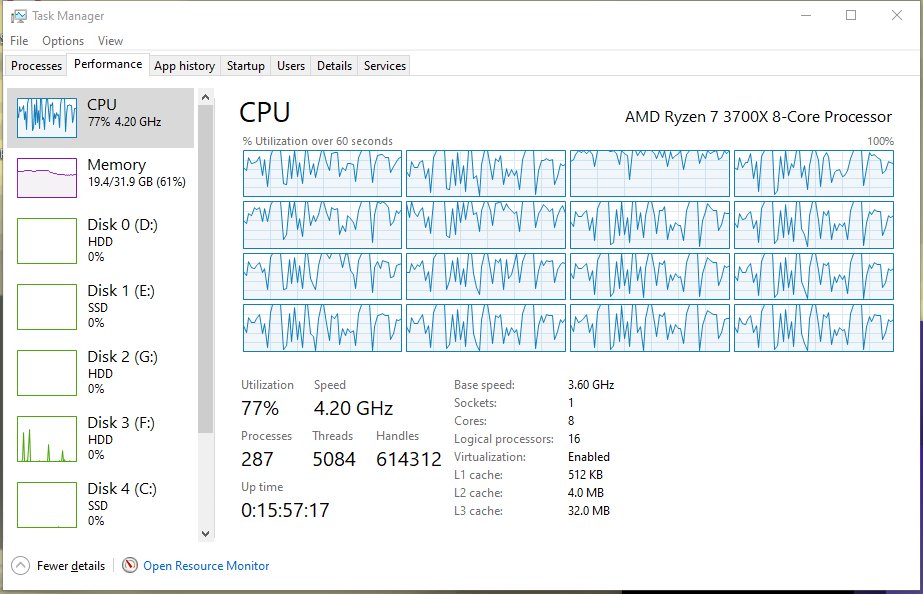This screenshot has height=594, width=923.
Task: Click the Utilization value 77%
Action: click(x=260, y=408)
